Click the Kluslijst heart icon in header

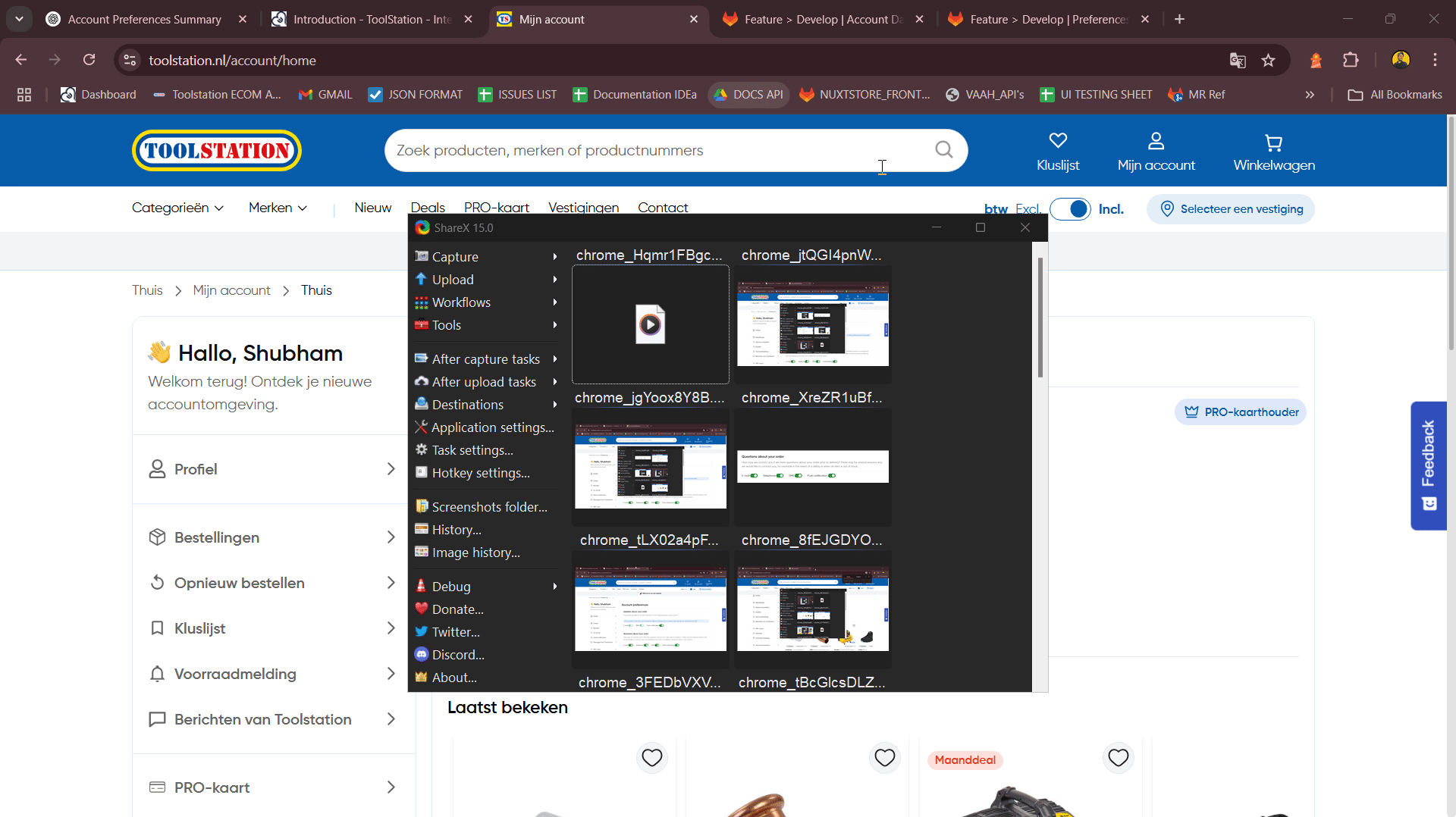click(1057, 141)
